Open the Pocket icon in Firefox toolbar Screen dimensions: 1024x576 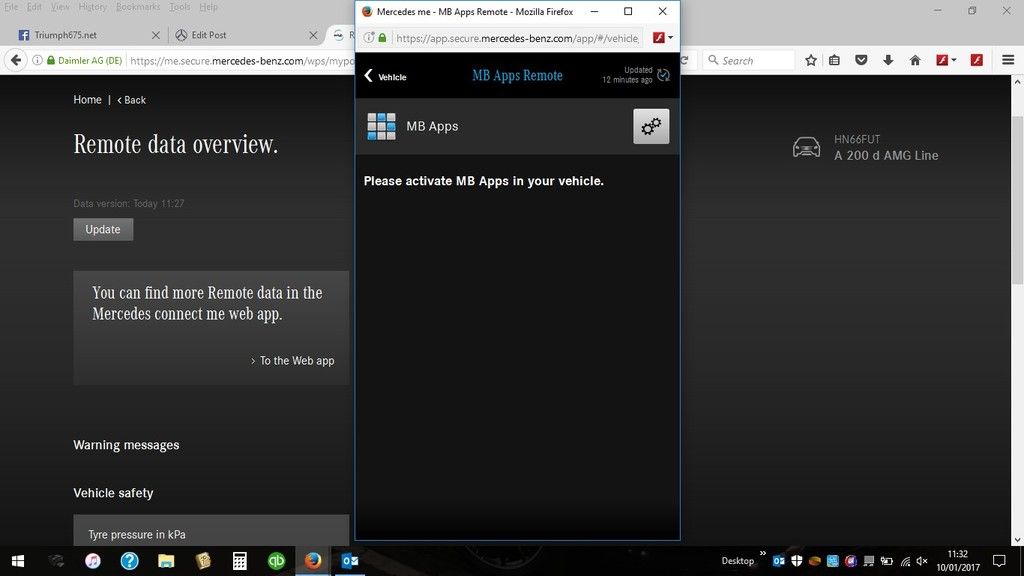click(x=862, y=60)
